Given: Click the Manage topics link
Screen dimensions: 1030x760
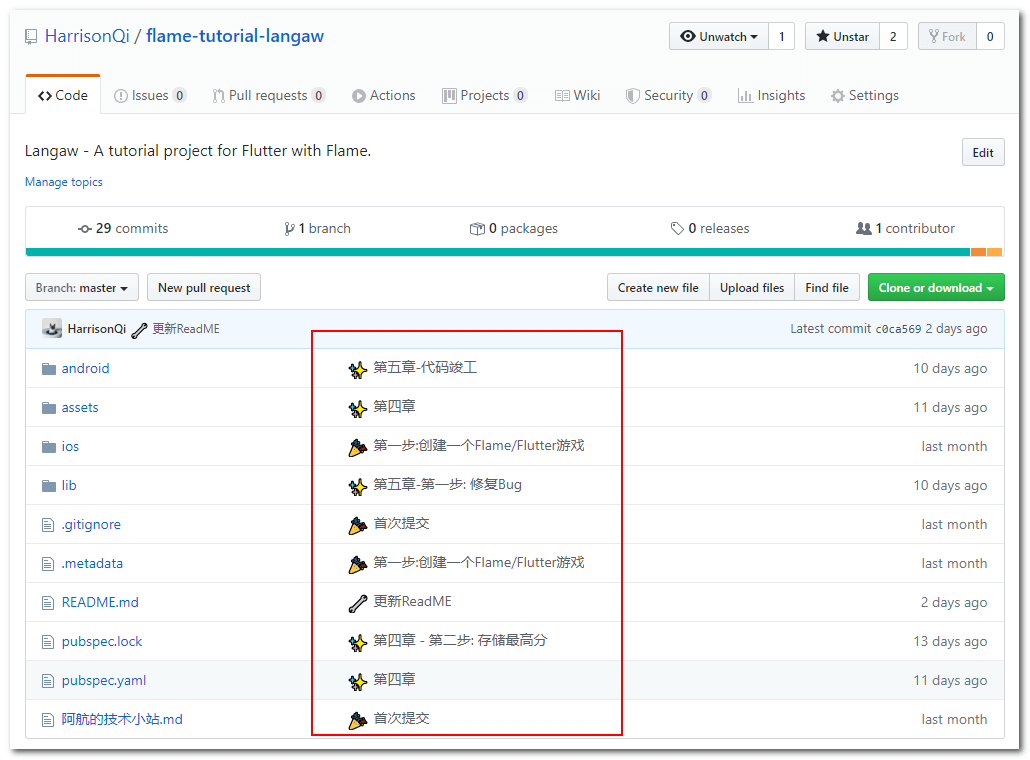Looking at the screenshot, I should [x=64, y=182].
